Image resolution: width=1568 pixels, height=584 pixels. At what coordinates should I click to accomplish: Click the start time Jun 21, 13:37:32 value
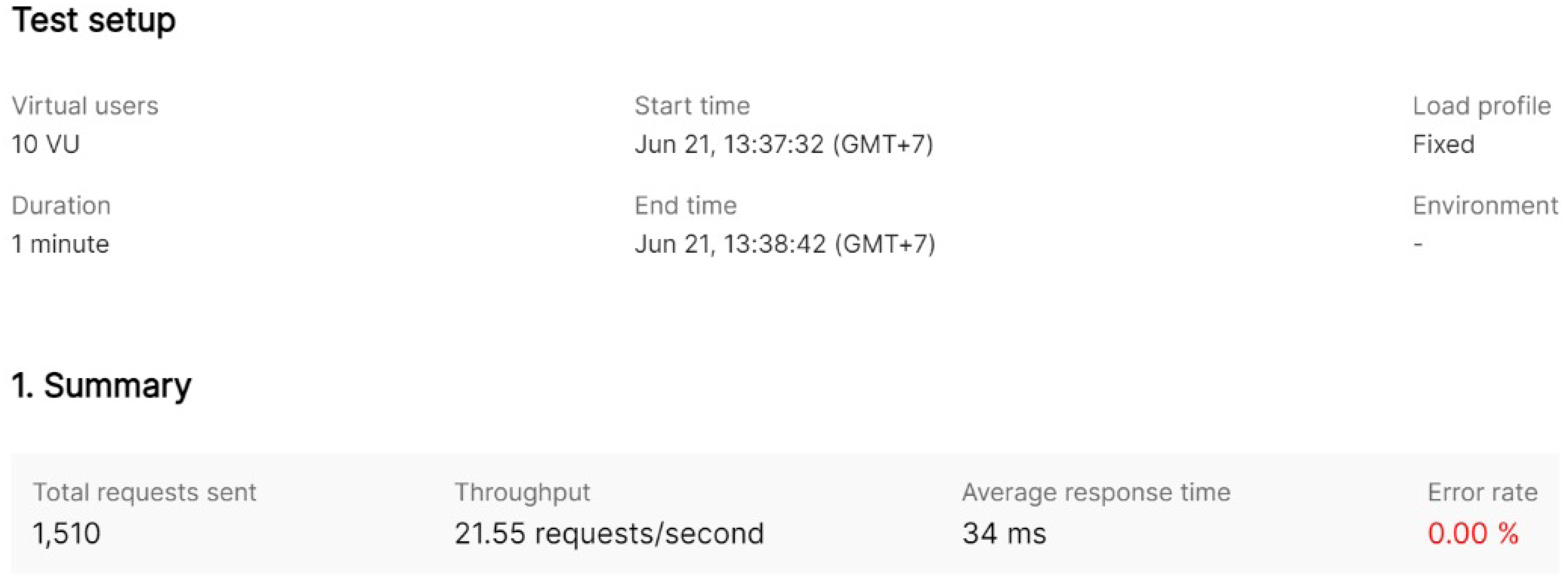[783, 144]
